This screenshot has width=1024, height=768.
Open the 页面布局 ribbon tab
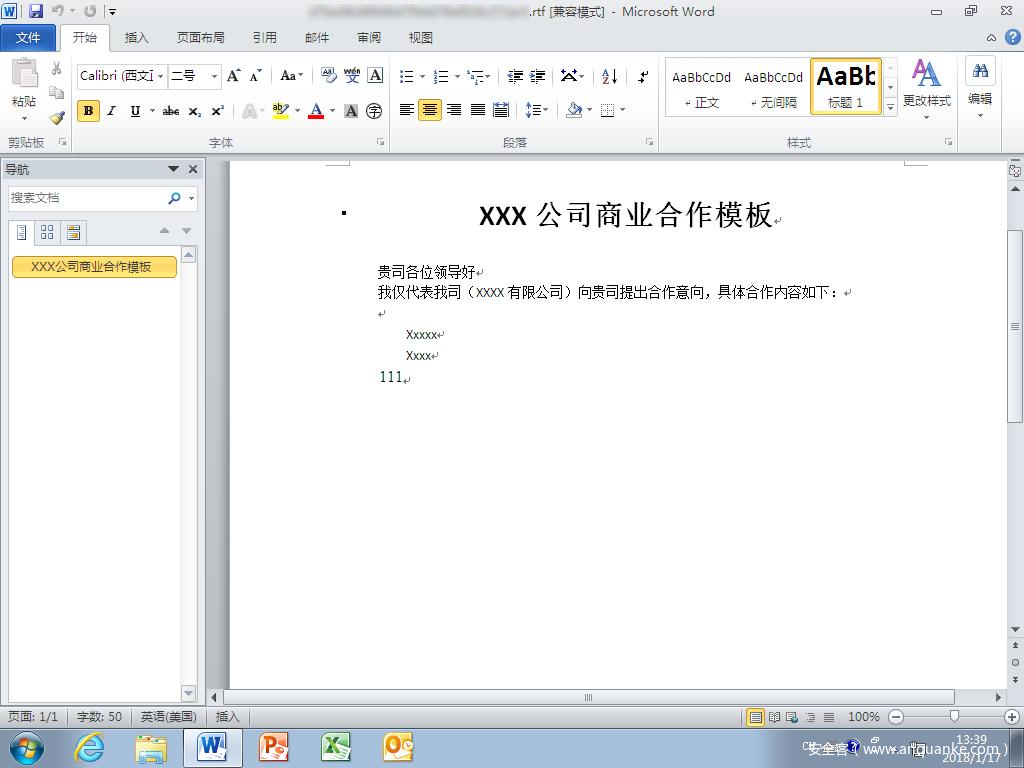pyautogui.click(x=200, y=38)
